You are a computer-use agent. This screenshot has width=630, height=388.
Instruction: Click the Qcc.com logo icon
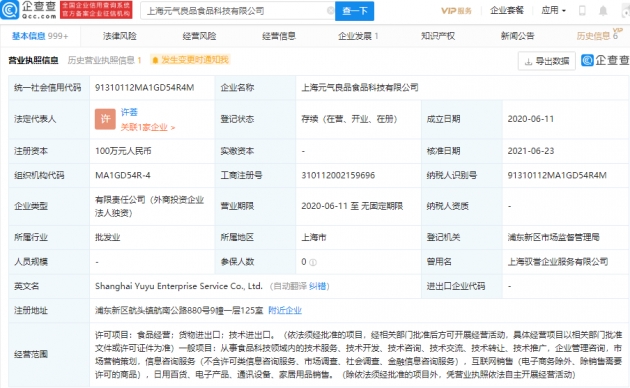click(x=10, y=10)
